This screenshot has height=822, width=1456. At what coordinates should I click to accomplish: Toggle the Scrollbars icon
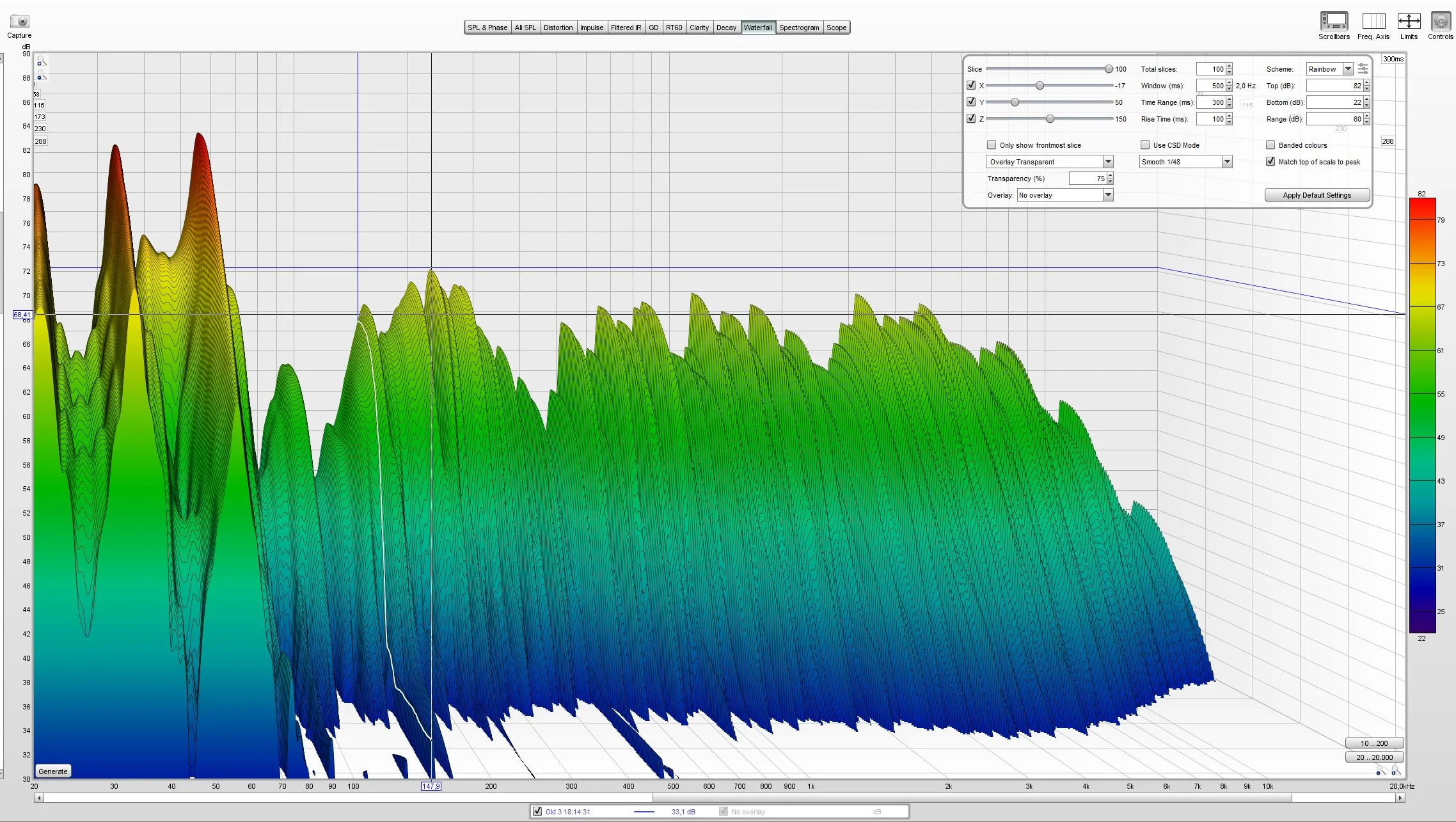coord(1334,21)
